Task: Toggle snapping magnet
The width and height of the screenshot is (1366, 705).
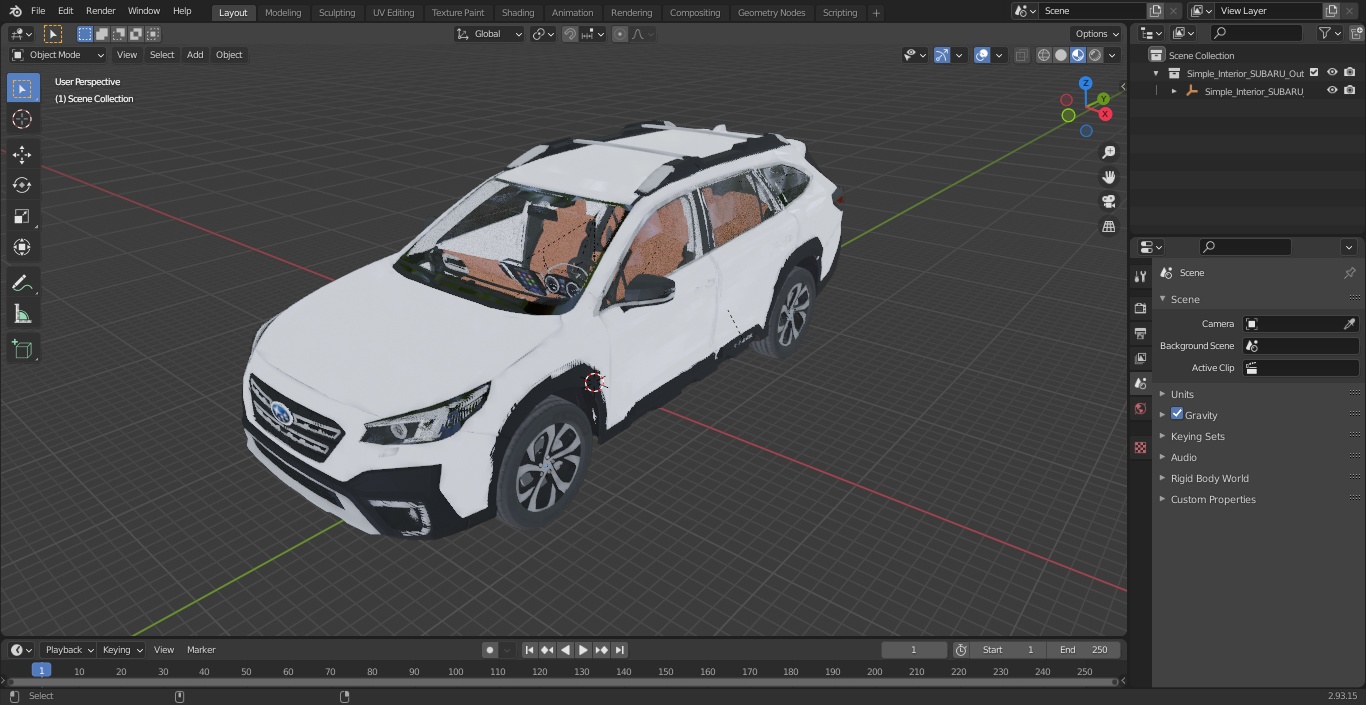Action: pyautogui.click(x=569, y=34)
